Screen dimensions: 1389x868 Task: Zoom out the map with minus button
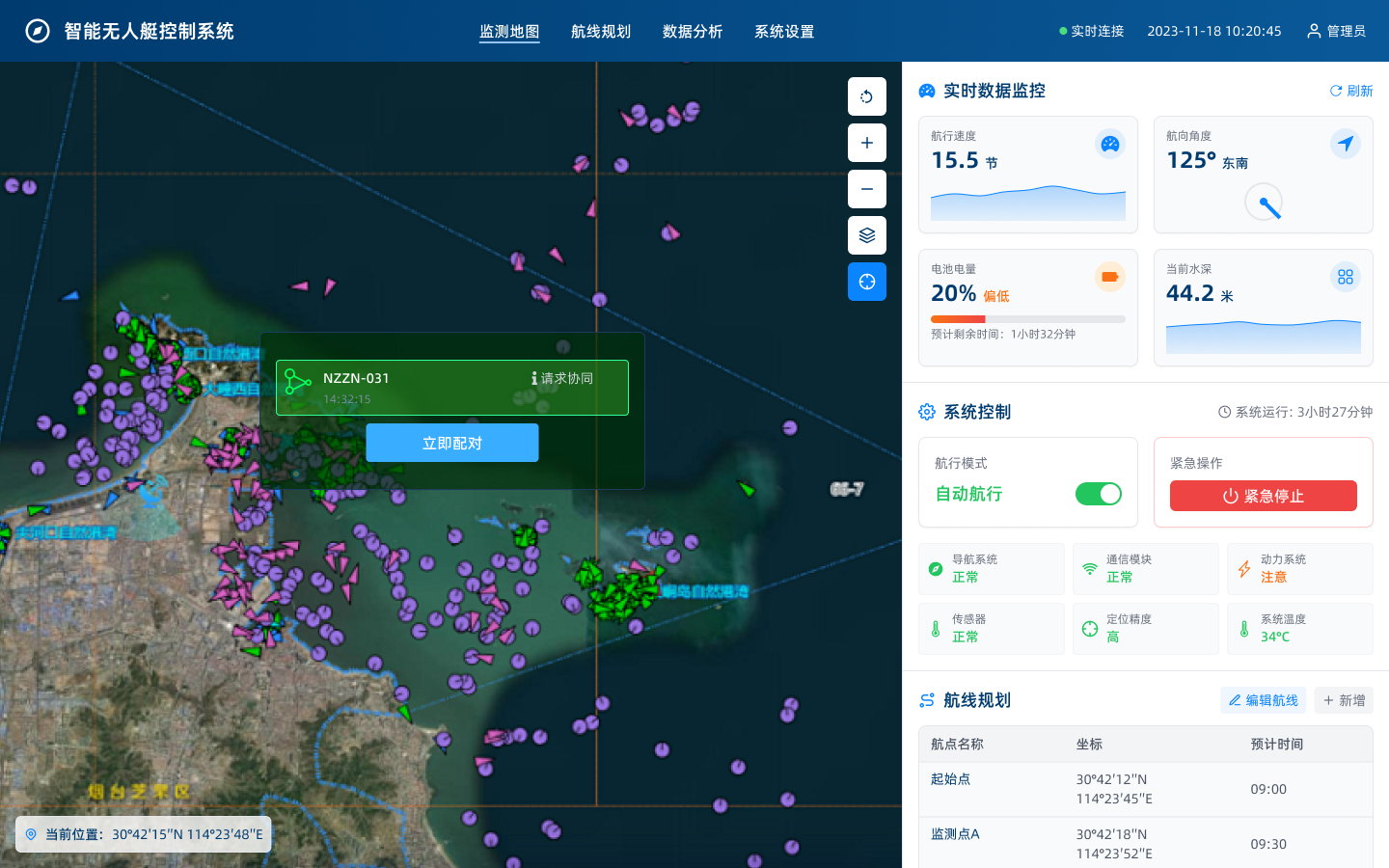[x=866, y=189]
